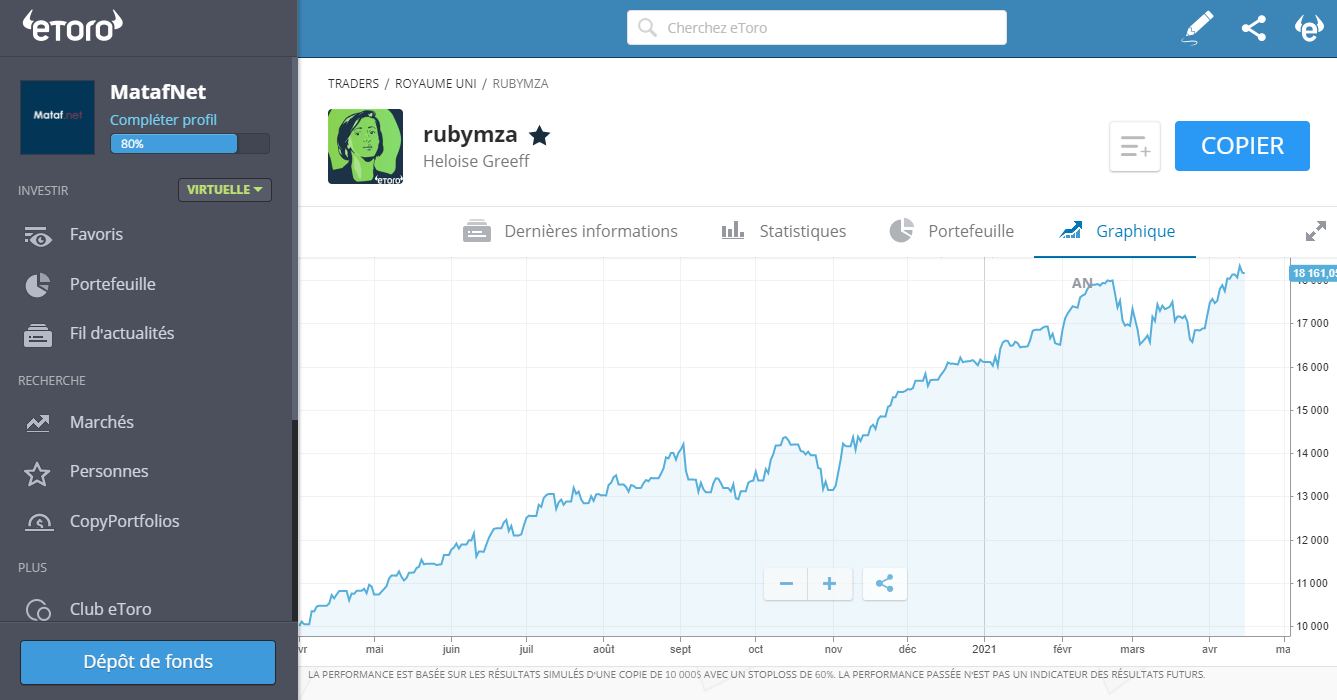This screenshot has height=700, width=1337.
Task: Click the share icon in top bar
Action: point(1253,28)
